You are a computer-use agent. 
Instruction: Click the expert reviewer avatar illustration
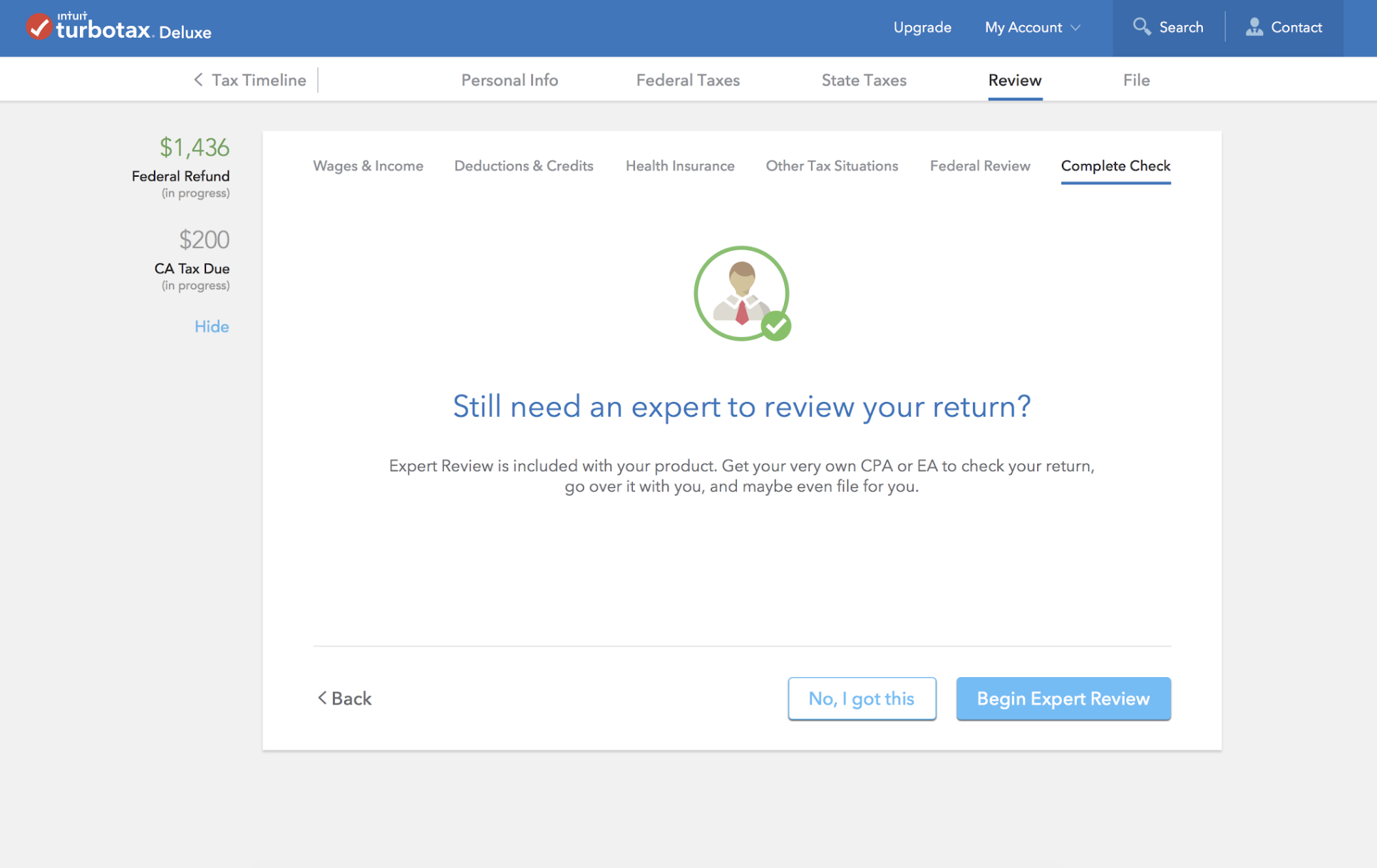742,294
